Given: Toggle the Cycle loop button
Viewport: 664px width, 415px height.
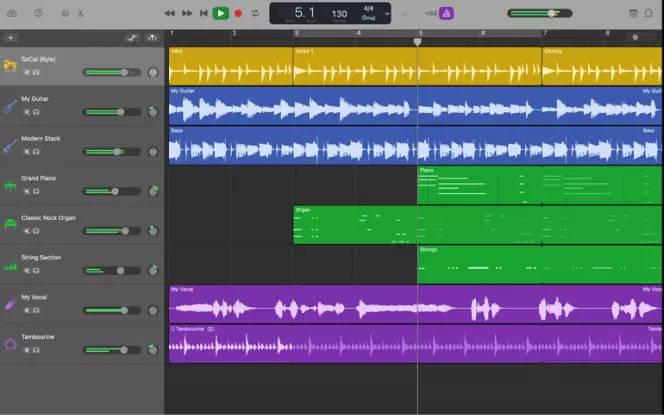Looking at the screenshot, I should click(x=255, y=13).
